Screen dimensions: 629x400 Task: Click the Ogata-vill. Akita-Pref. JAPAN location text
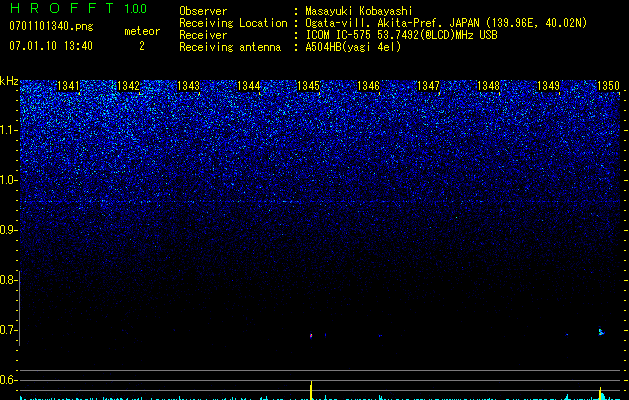pyautogui.click(x=446, y=23)
